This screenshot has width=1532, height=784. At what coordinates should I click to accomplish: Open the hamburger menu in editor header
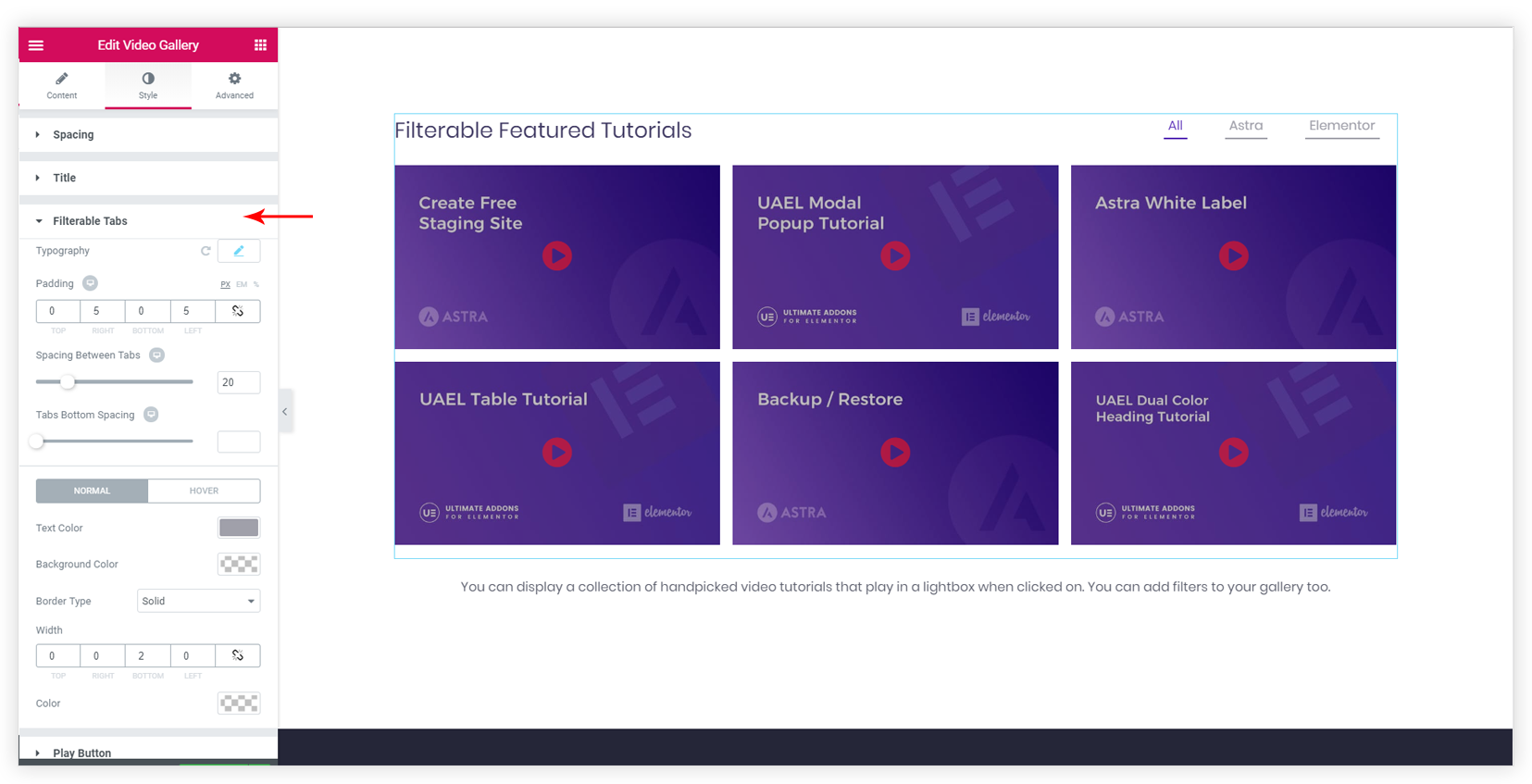(36, 45)
